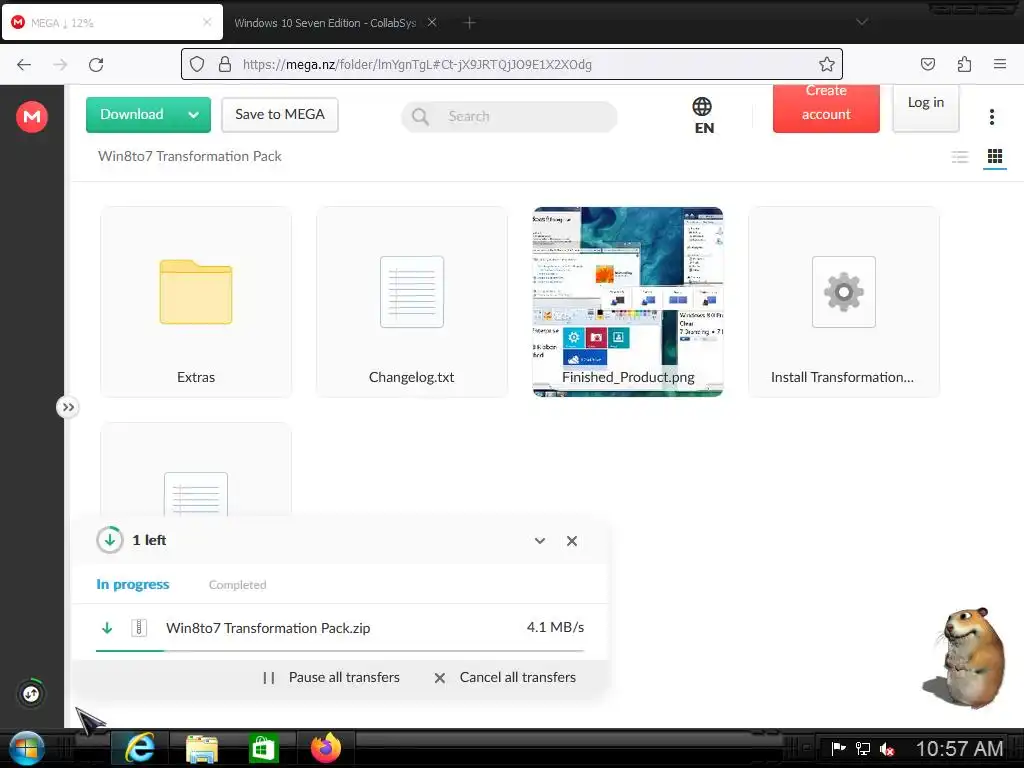Viewport: 1024px width, 768px height.
Task: Click Win8to7 Transformation Pack breadcrumb
Action: point(189,157)
